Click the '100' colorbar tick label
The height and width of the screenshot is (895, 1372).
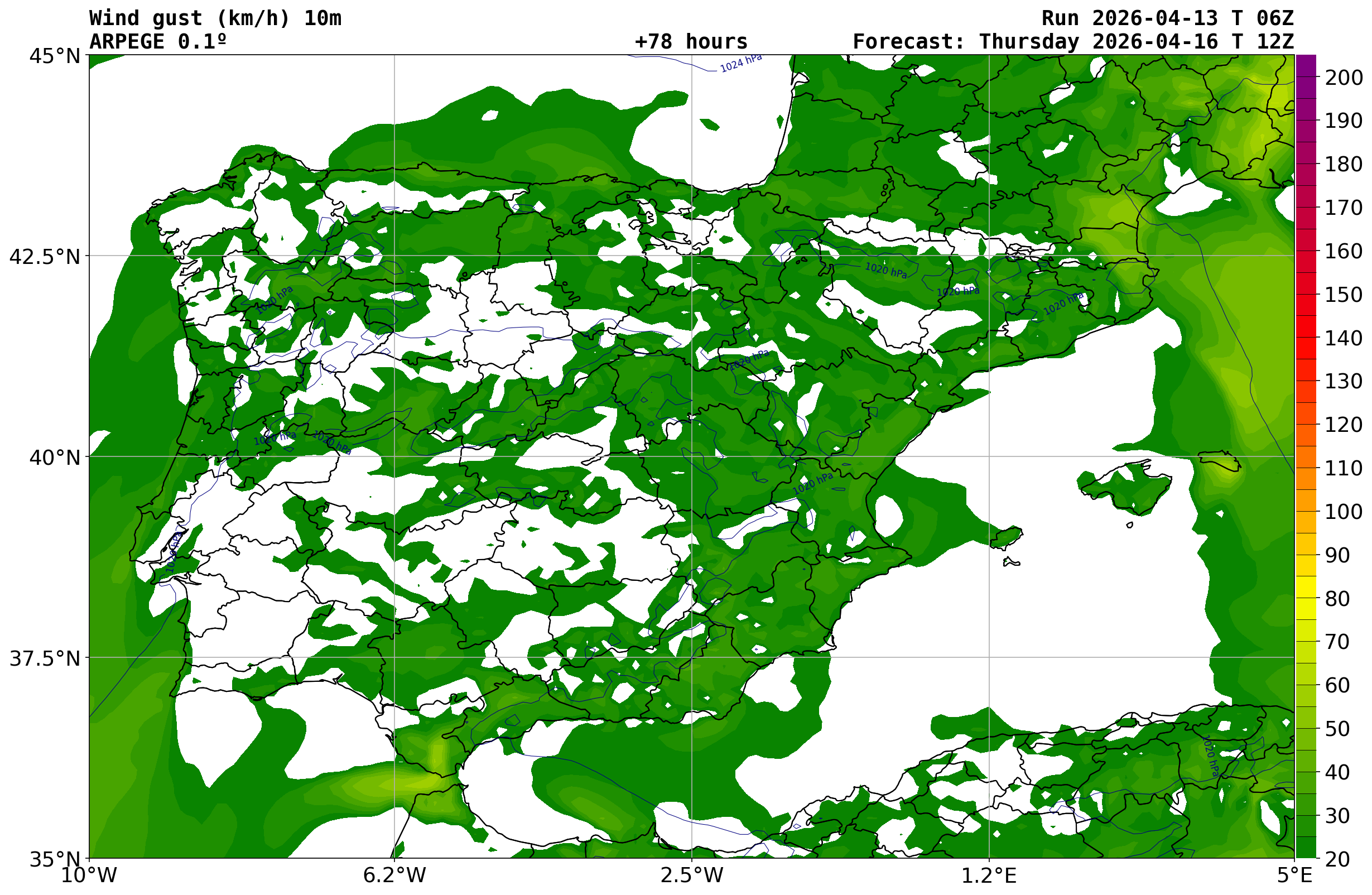(1343, 512)
